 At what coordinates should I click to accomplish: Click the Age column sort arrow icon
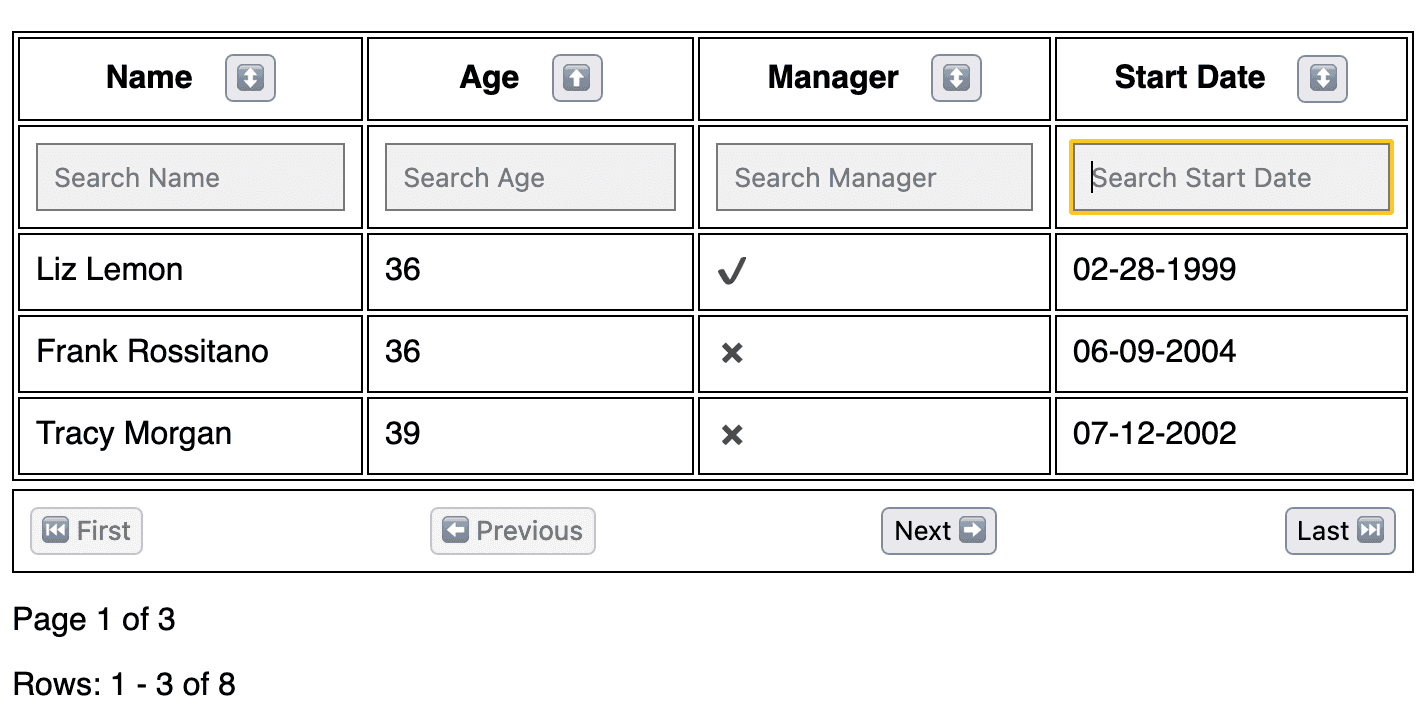[577, 78]
